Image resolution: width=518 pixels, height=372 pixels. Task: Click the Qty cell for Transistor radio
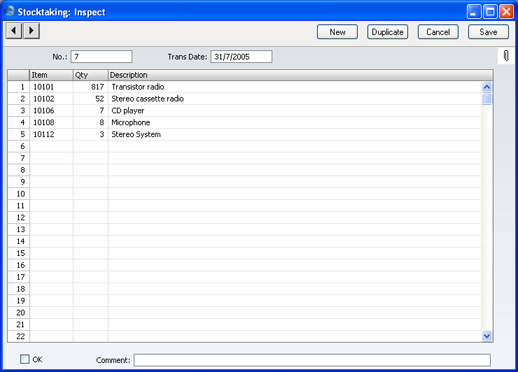90,87
